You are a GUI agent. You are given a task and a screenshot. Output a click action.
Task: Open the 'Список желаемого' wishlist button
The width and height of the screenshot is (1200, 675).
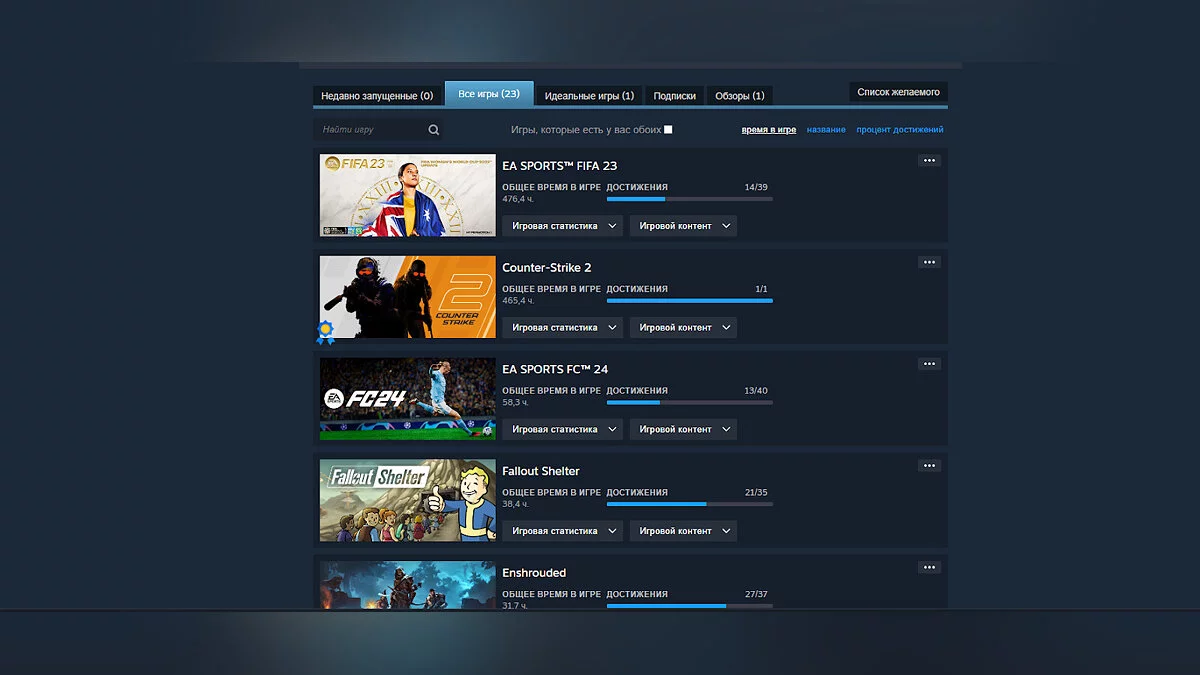point(898,91)
